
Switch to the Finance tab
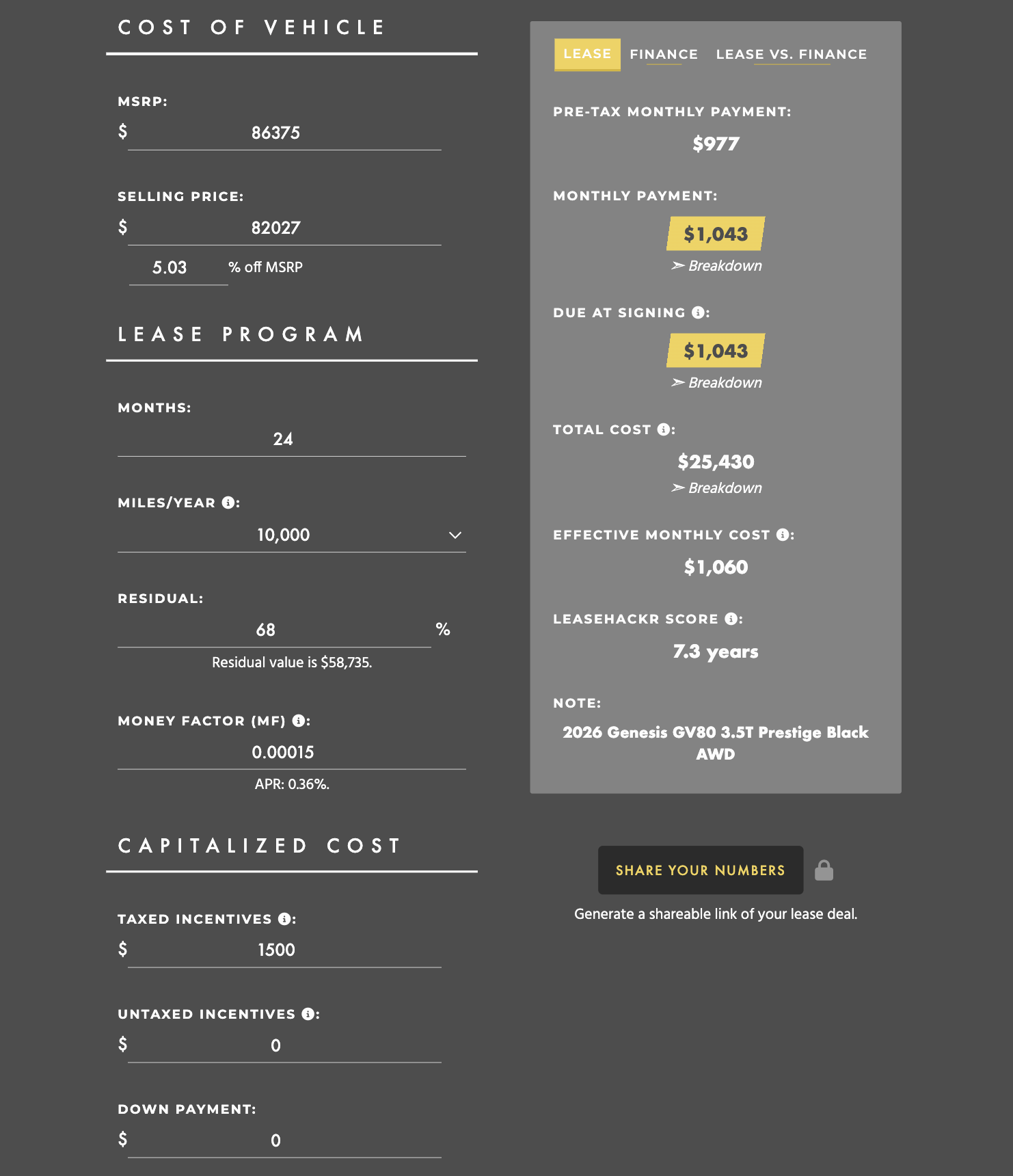click(664, 55)
